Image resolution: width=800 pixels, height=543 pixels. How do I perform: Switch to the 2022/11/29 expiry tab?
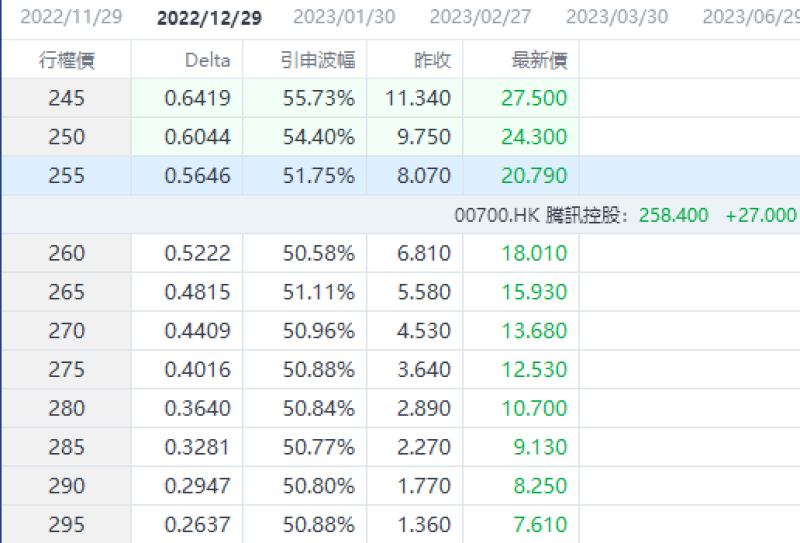(x=71, y=17)
